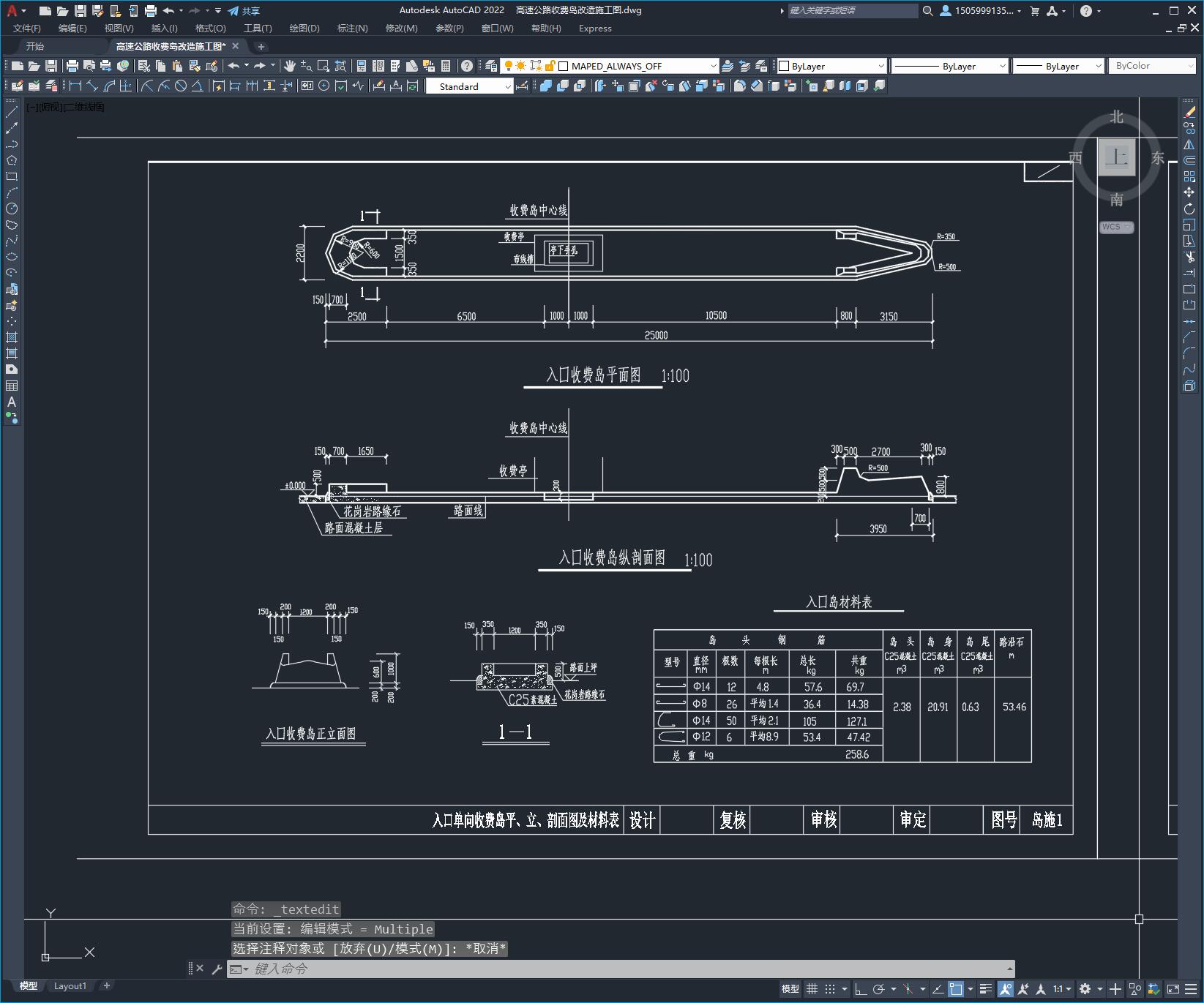Screen dimensions: 1204x1003
Task: Select the Erase tool in modify toolbar
Action: click(x=1189, y=113)
